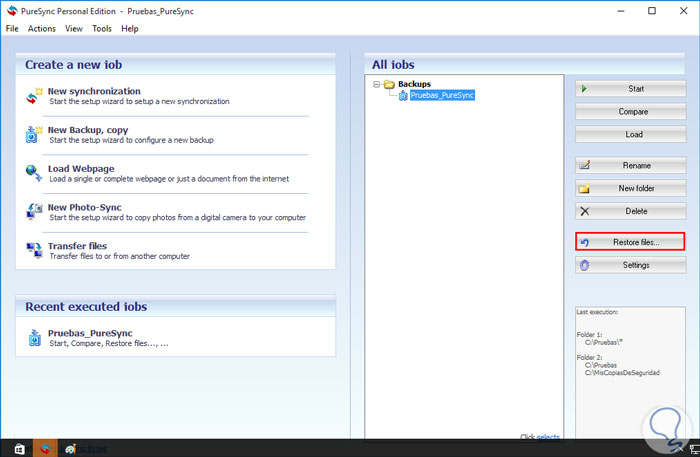Screen dimensions: 700x457
Task: Click the New synchronization link
Action: [x=94, y=91]
